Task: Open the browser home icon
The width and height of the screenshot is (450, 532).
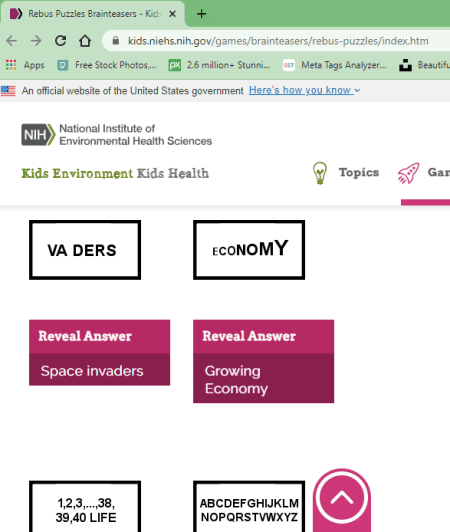Action: point(85,41)
